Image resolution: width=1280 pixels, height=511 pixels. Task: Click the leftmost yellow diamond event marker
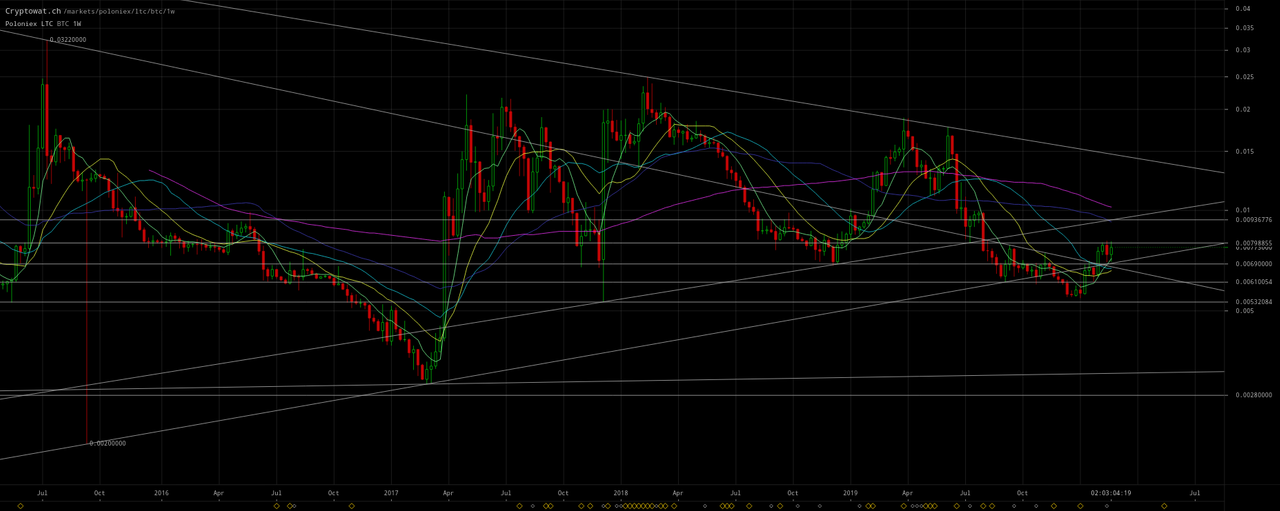pos(20,506)
